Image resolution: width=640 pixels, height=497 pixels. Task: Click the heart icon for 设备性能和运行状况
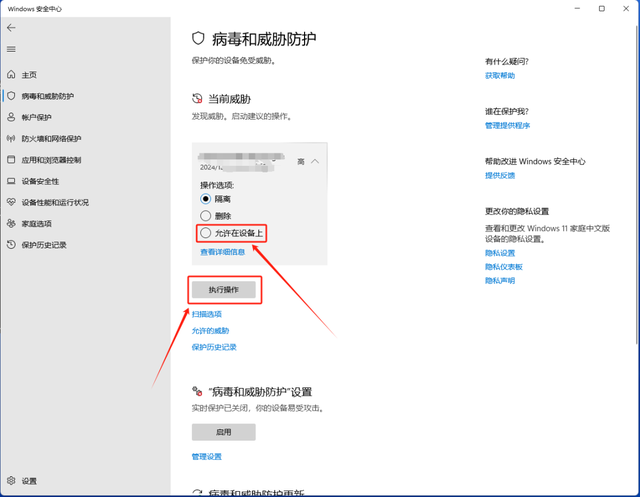point(11,202)
